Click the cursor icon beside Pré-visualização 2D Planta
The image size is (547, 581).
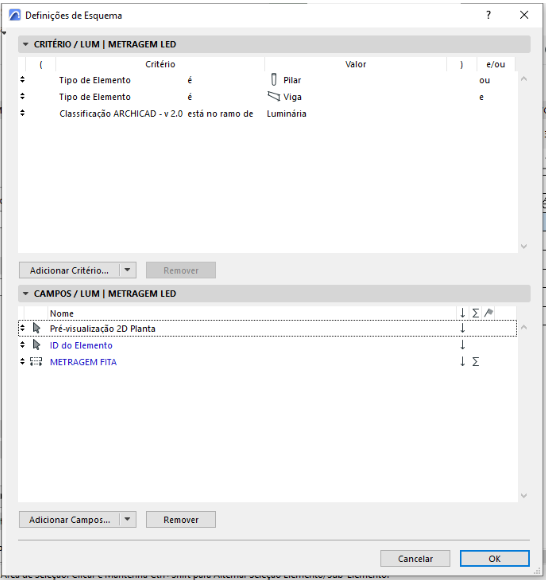pos(36,328)
